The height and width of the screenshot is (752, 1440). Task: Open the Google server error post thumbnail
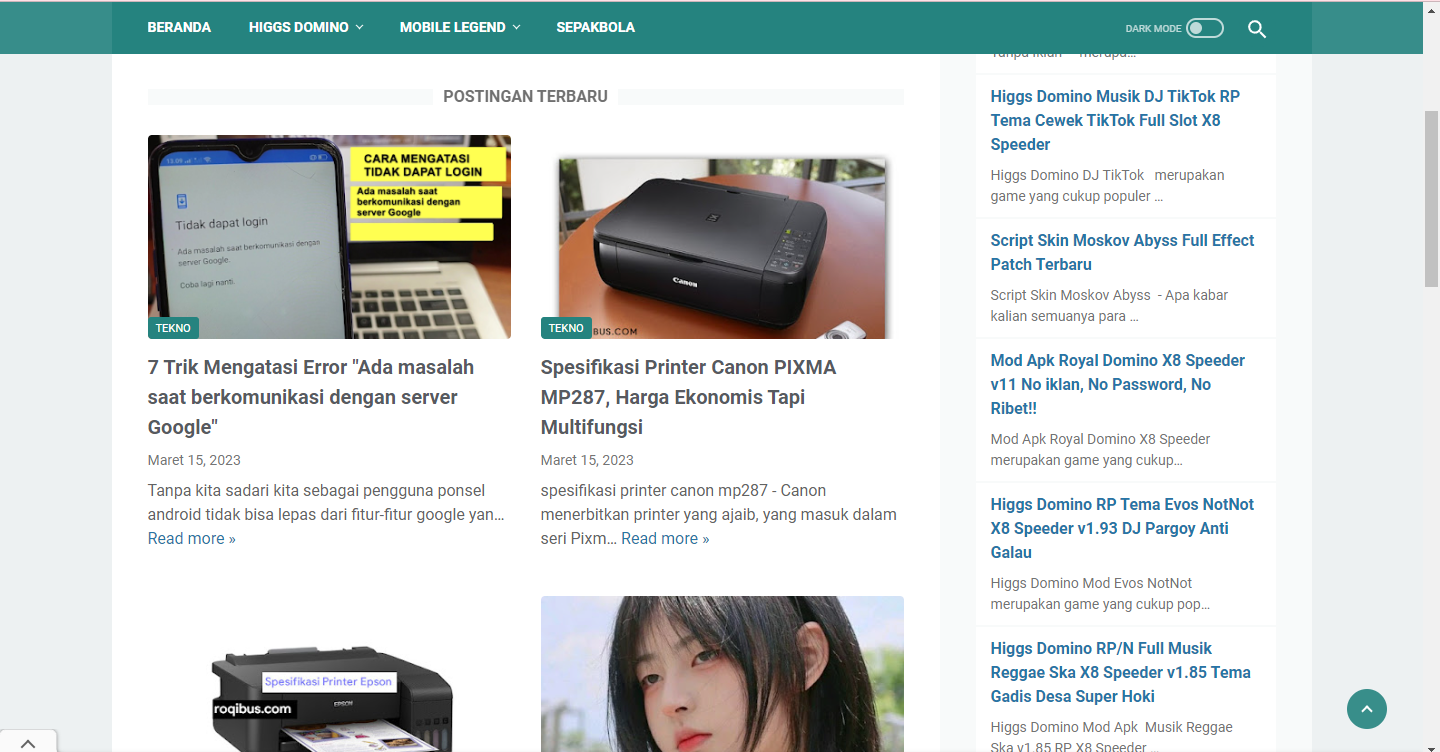coord(329,237)
